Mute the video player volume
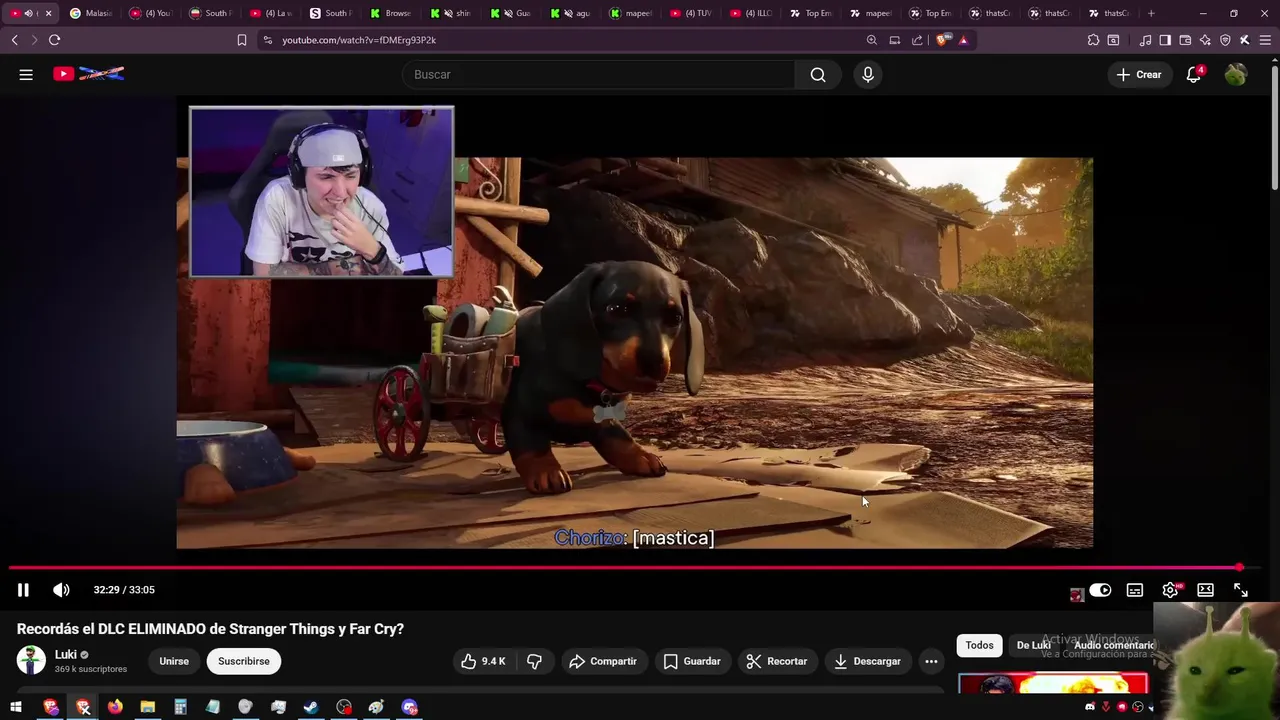 (x=61, y=590)
